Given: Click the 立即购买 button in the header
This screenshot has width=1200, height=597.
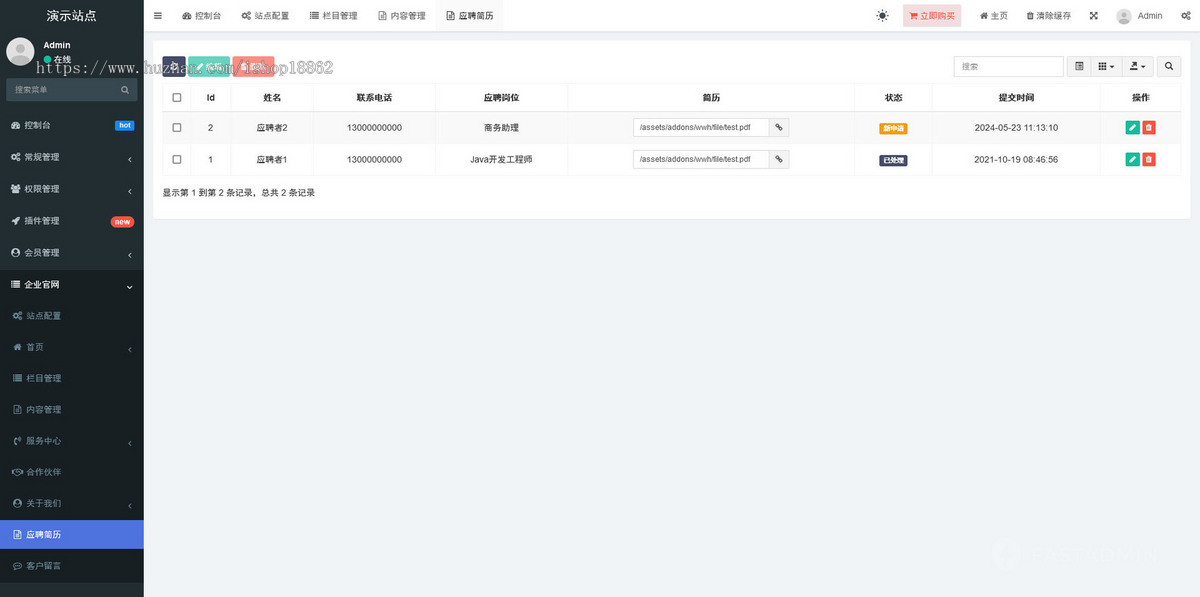Looking at the screenshot, I should pyautogui.click(x=931, y=15).
